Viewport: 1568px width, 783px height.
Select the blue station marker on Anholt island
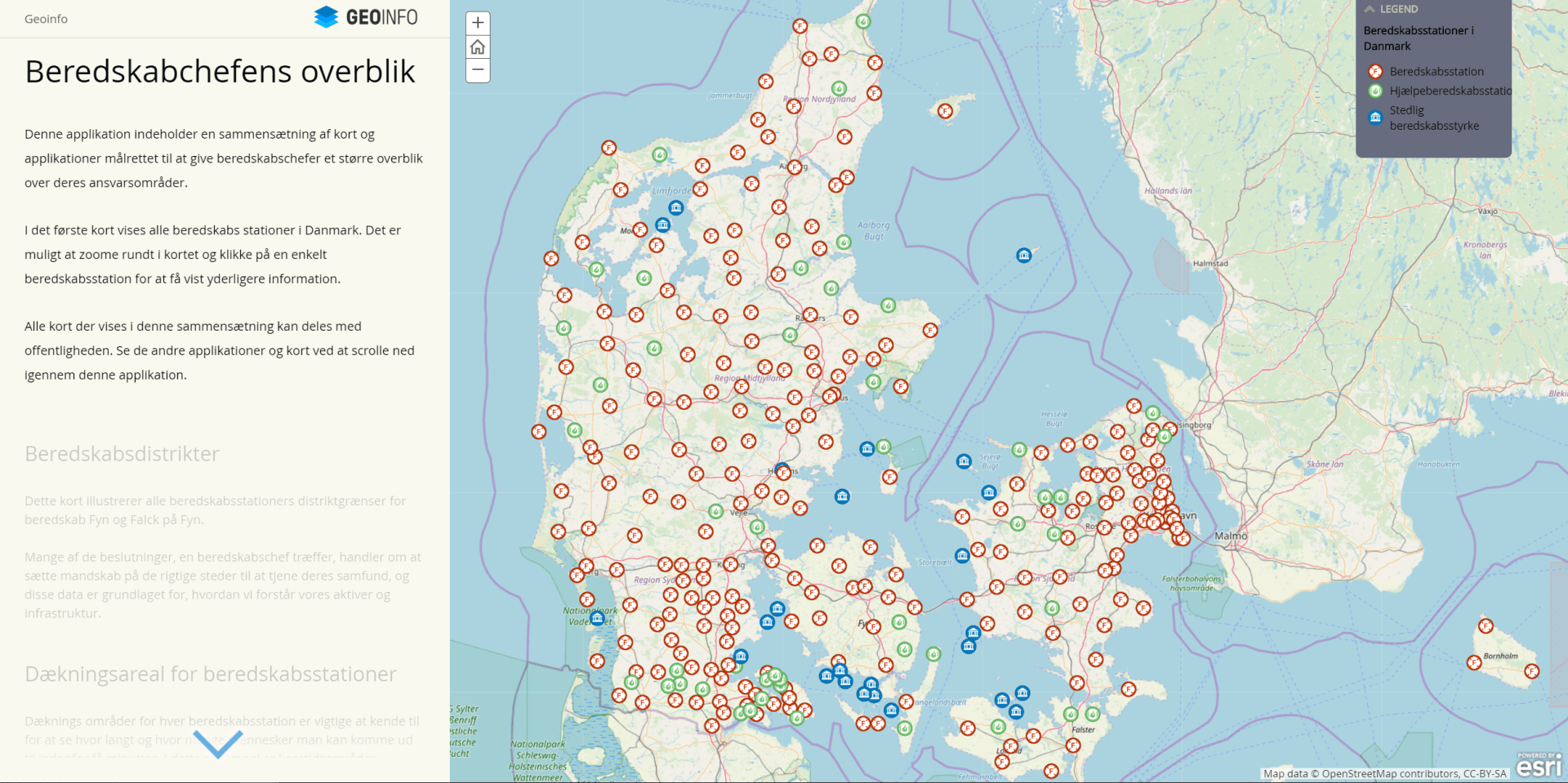tap(1023, 256)
